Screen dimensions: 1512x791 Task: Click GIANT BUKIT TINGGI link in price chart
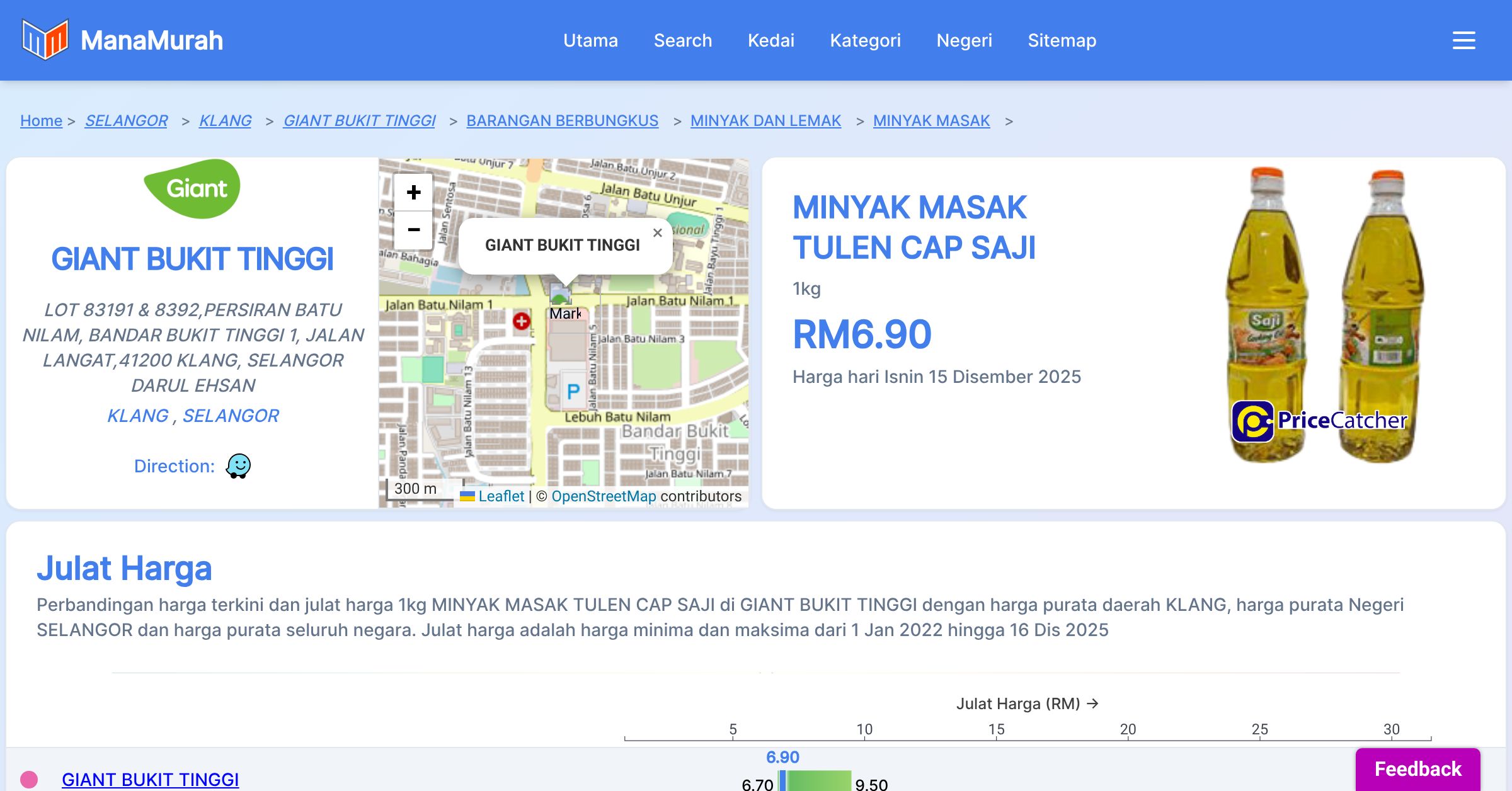tap(150, 780)
